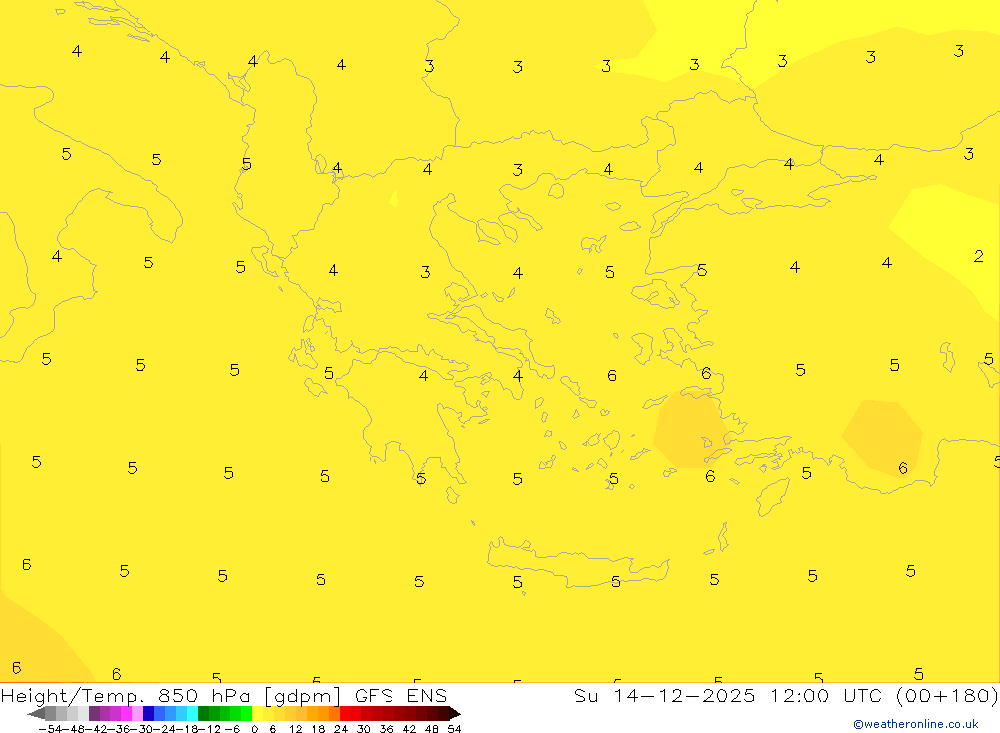Click the weatheronline.co.uk copyright link
Image resolution: width=1000 pixels, height=733 pixels.
click(x=916, y=724)
